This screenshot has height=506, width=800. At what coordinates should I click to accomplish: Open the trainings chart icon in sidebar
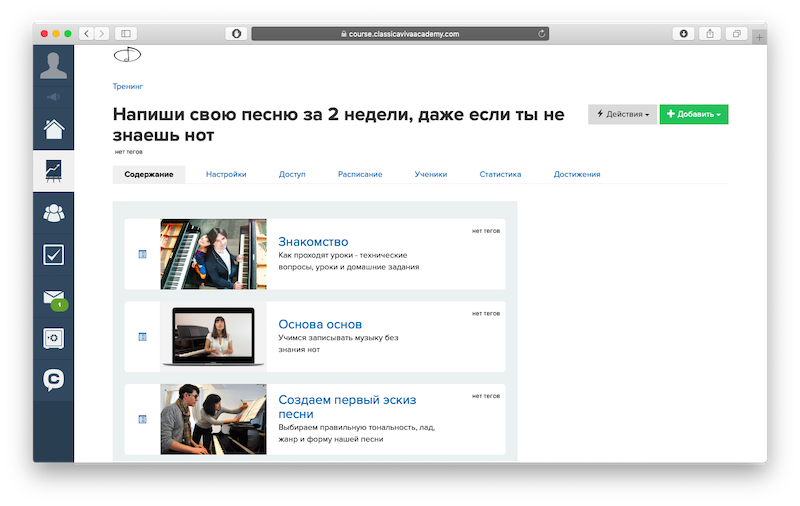pyautogui.click(x=55, y=171)
